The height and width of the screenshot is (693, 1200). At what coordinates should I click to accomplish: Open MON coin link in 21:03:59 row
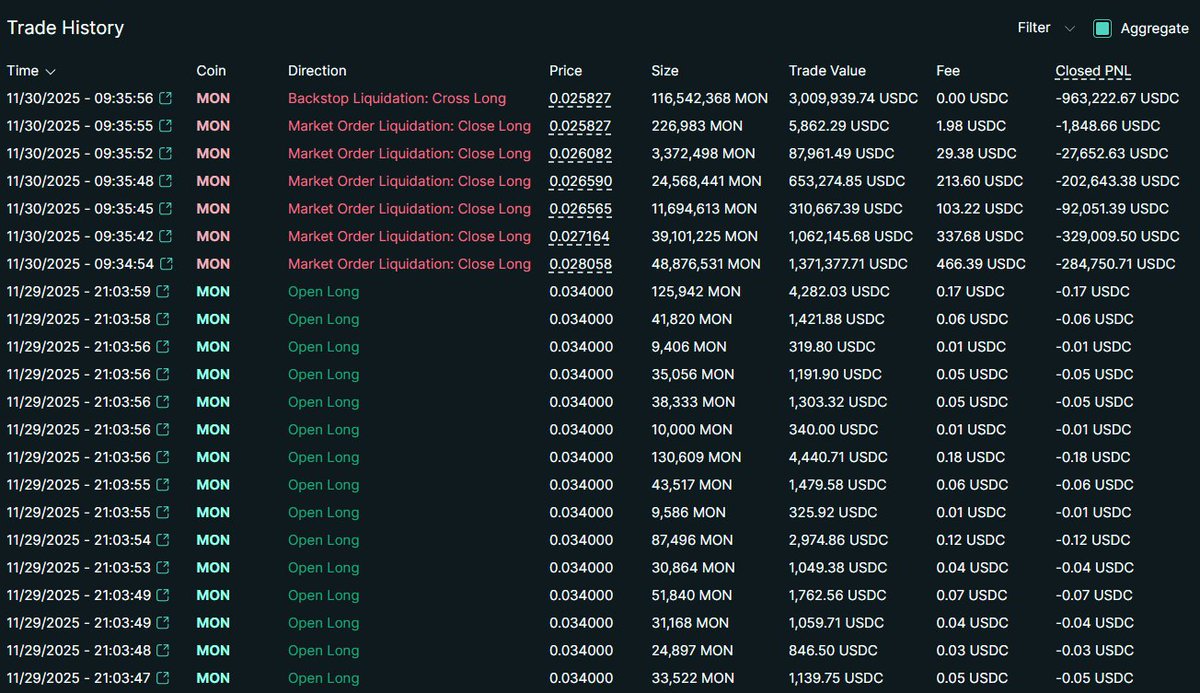(213, 291)
